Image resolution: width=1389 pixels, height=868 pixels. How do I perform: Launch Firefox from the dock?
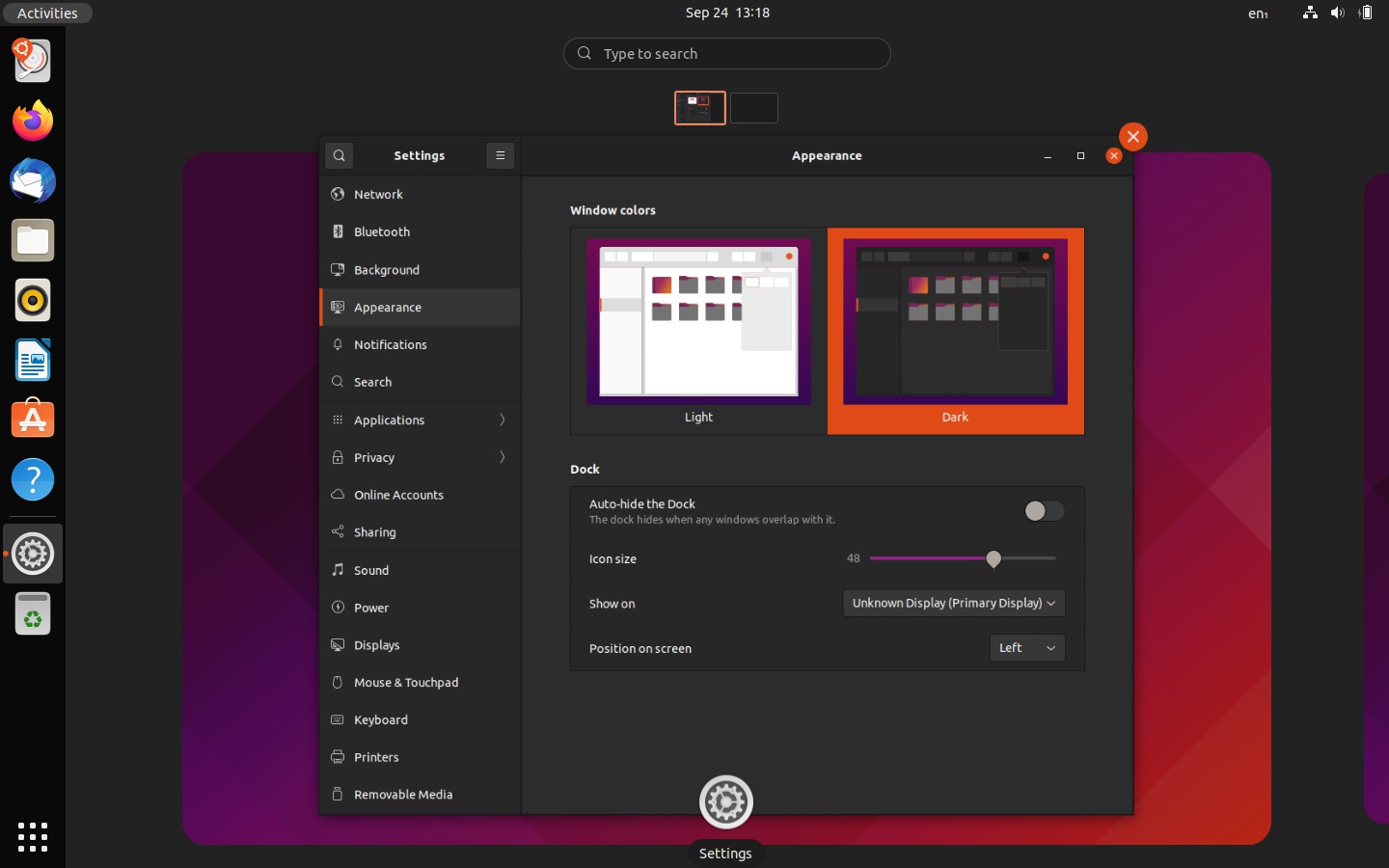click(33, 122)
